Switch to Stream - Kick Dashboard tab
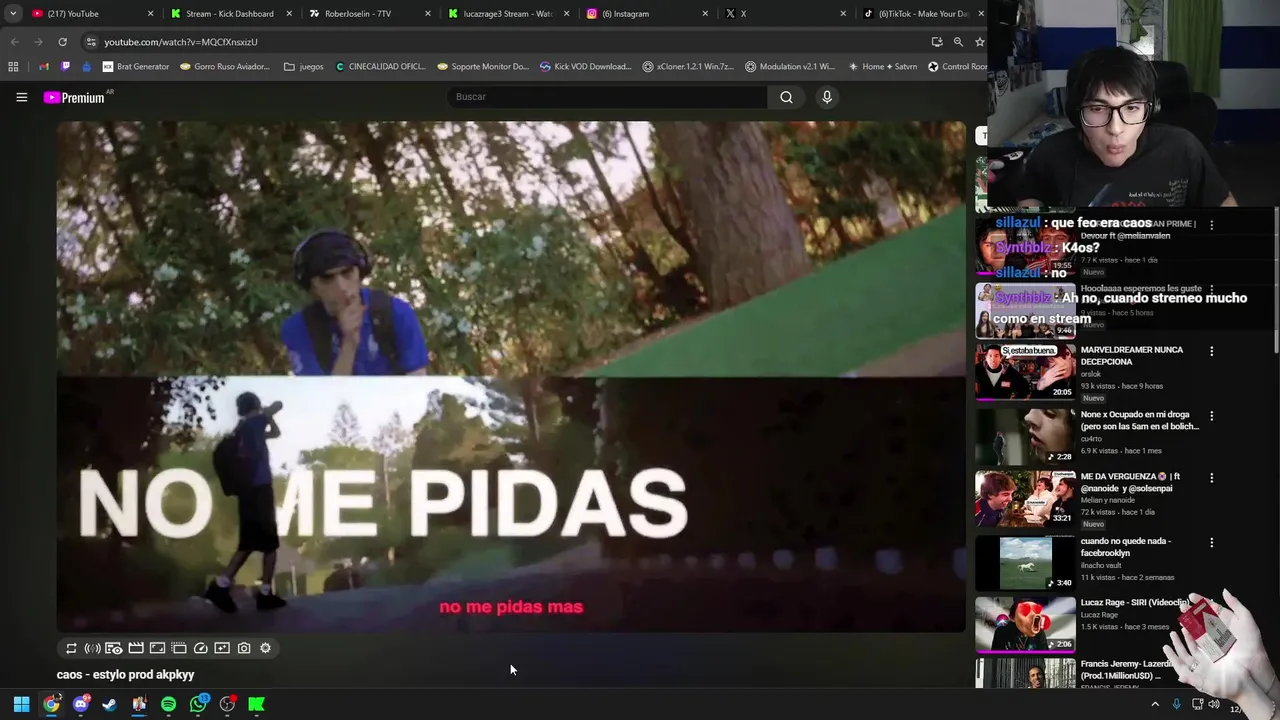 pos(229,14)
